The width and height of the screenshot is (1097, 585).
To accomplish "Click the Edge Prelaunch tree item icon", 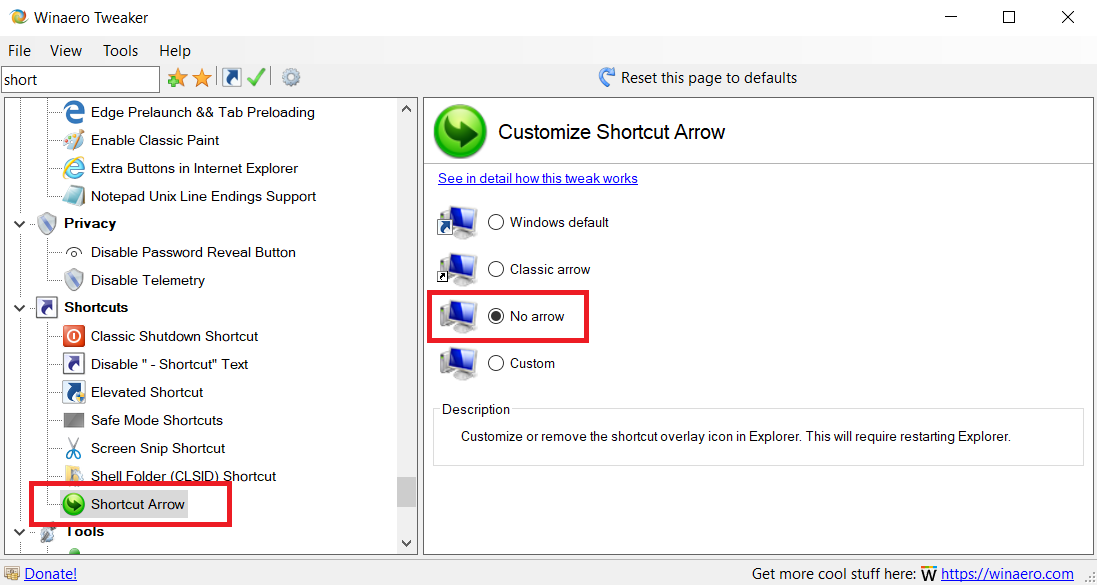I will (73, 112).
